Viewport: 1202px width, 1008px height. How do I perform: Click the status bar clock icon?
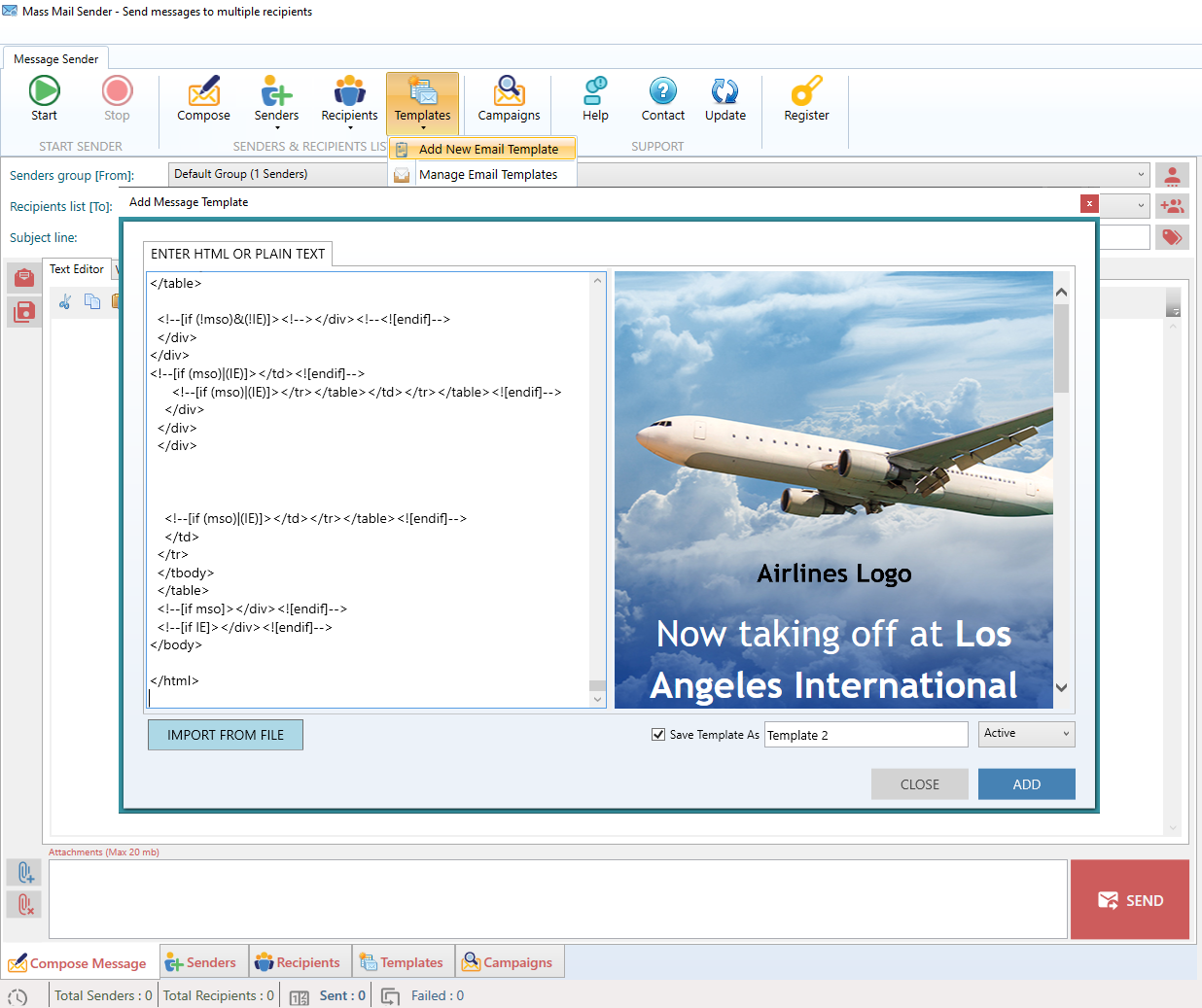pyautogui.click(x=18, y=996)
